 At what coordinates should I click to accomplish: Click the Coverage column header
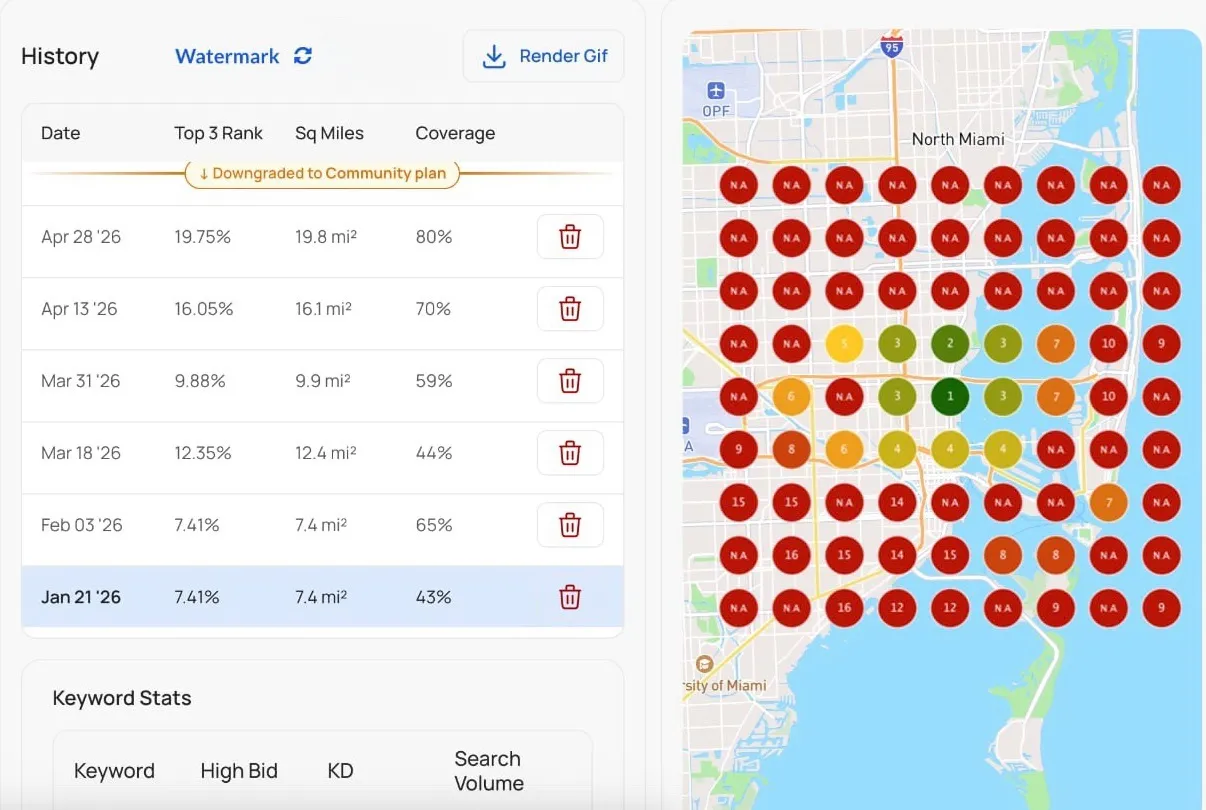[x=455, y=133]
